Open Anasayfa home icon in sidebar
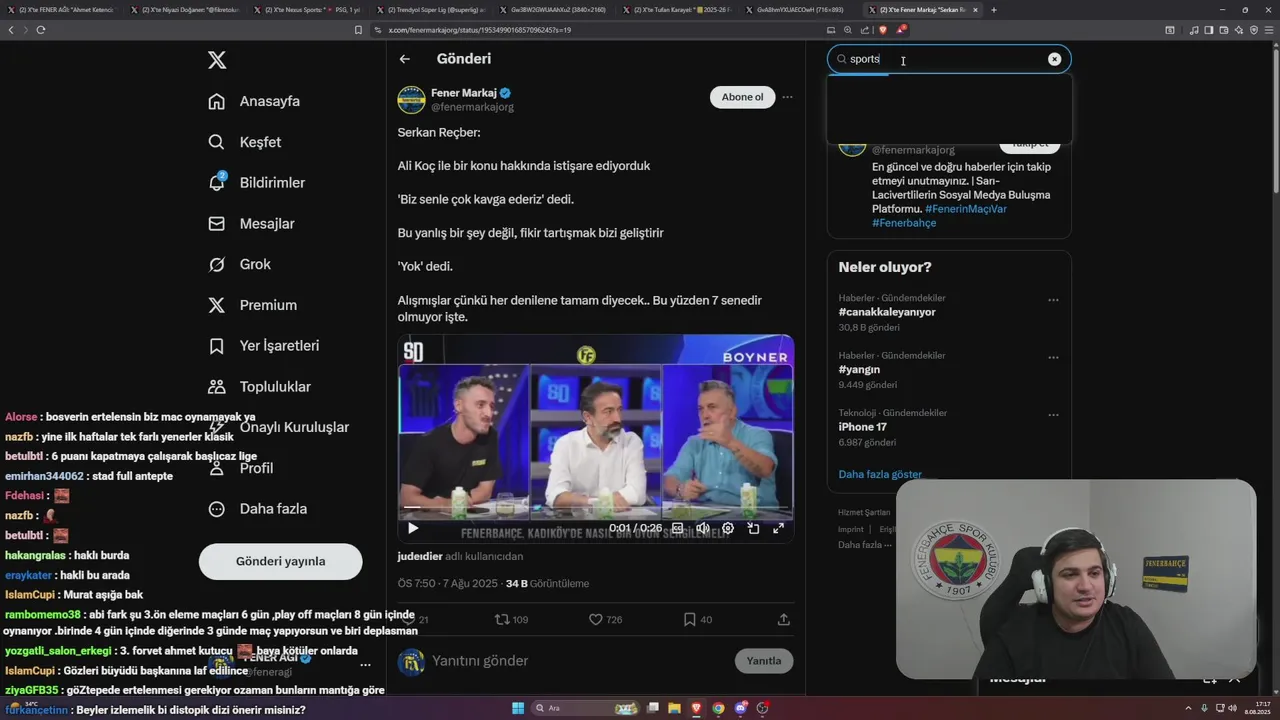Viewport: 1280px width, 720px height. [x=216, y=101]
